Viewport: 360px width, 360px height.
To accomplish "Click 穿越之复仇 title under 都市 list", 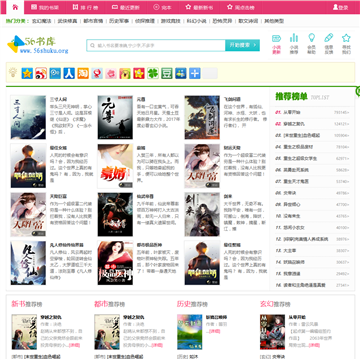I will pyautogui.click(x=134, y=317).
